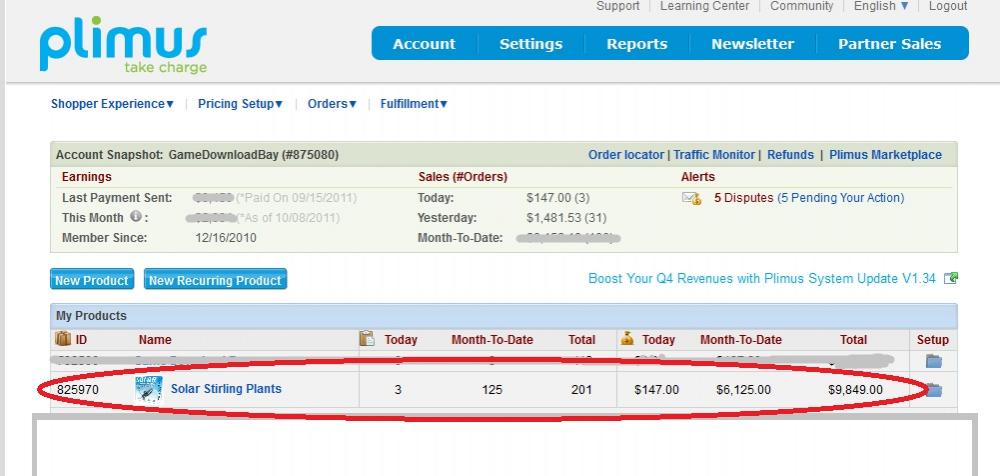Viewport: 1000px width, 476px height.
Task: Open setup folder icon for Solar Stirling Plants
Action: [934, 390]
